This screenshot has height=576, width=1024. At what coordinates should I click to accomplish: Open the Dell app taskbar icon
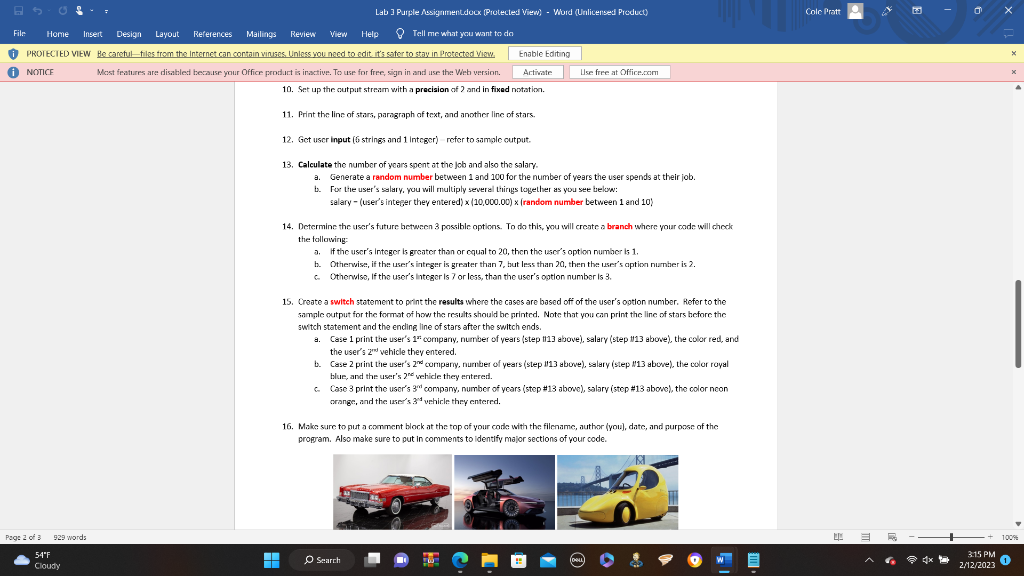click(577, 560)
